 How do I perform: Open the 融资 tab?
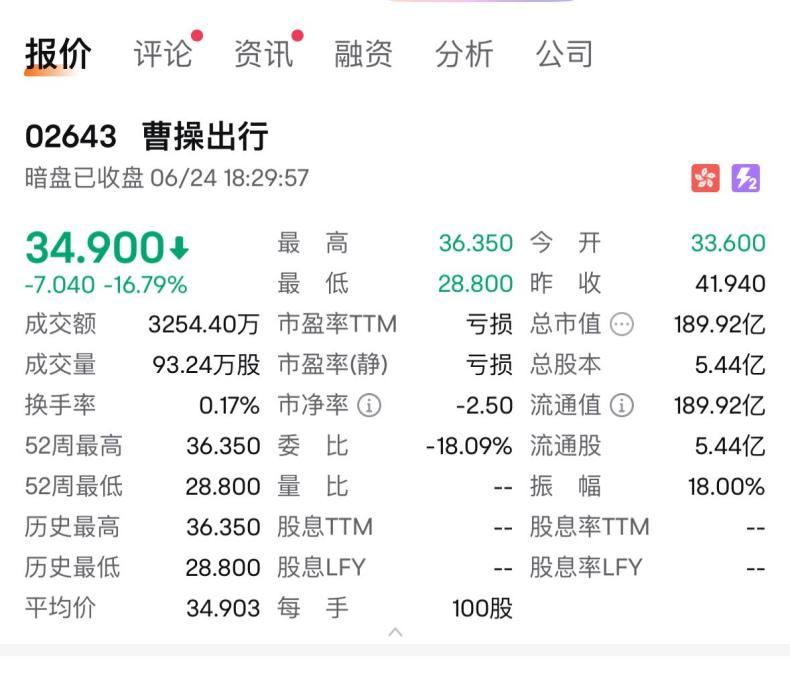[363, 54]
